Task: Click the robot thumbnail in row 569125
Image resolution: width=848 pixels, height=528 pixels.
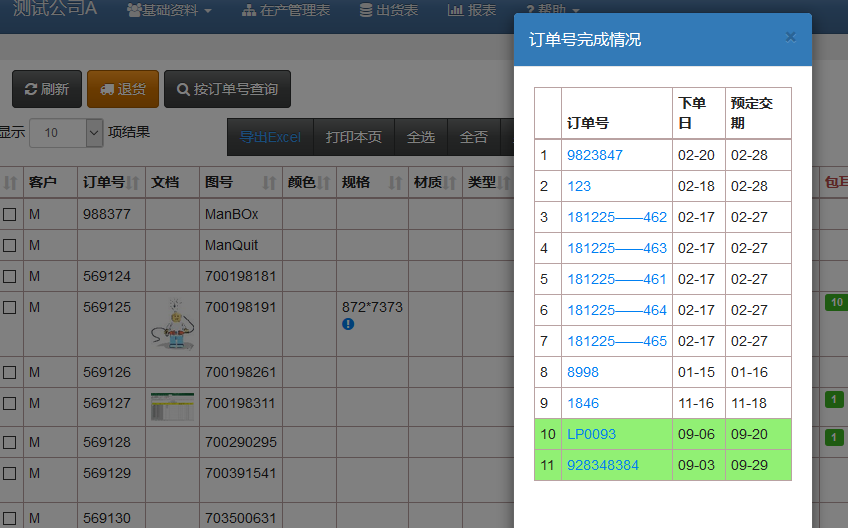Action: coord(172,323)
